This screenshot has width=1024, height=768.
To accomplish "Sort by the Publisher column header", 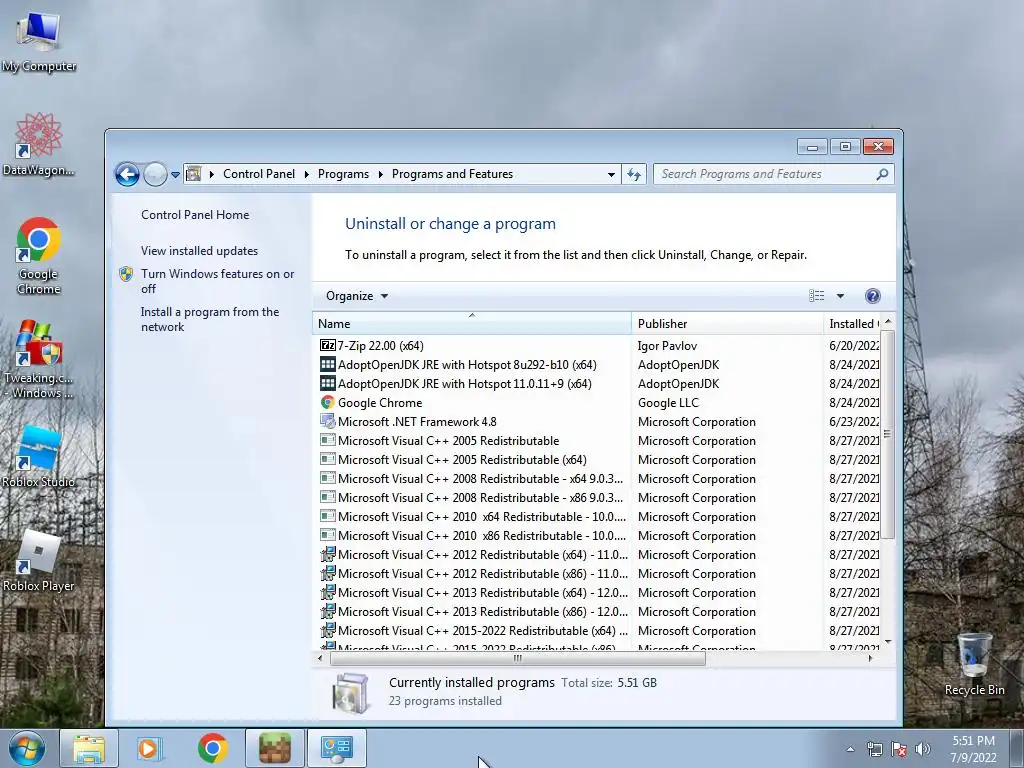I will click(x=727, y=323).
